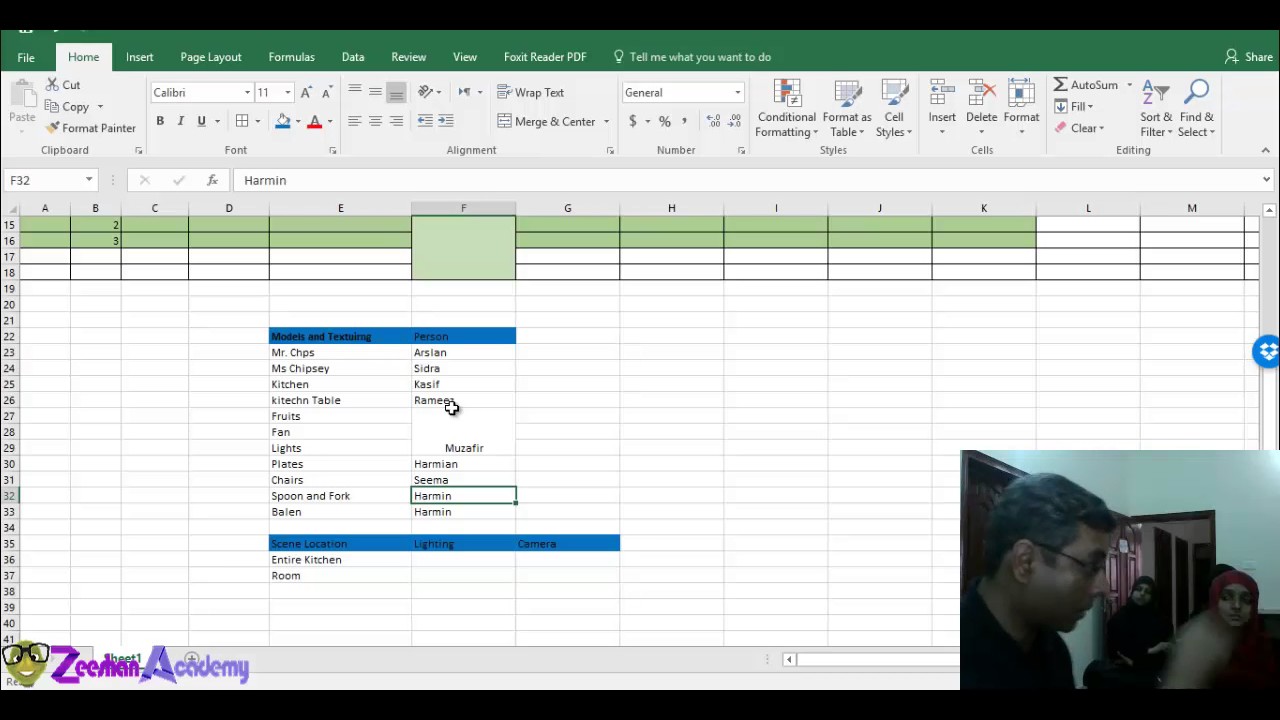This screenshot has height=720, width=1280.
Task: Select the Spoon and Fork cell
Action: (x=340, y=496)
